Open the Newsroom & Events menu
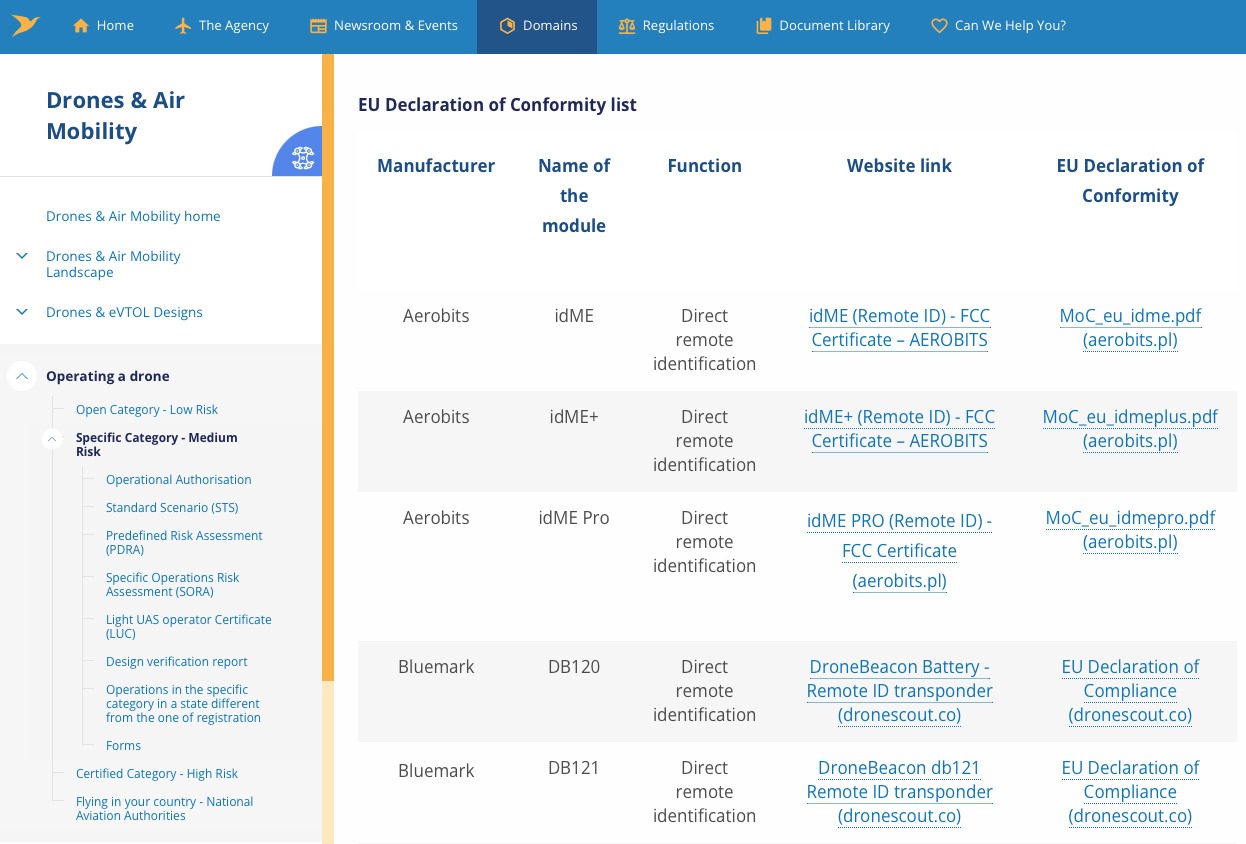The width and height of the screenshot is (1246, 844). (384, 26)
